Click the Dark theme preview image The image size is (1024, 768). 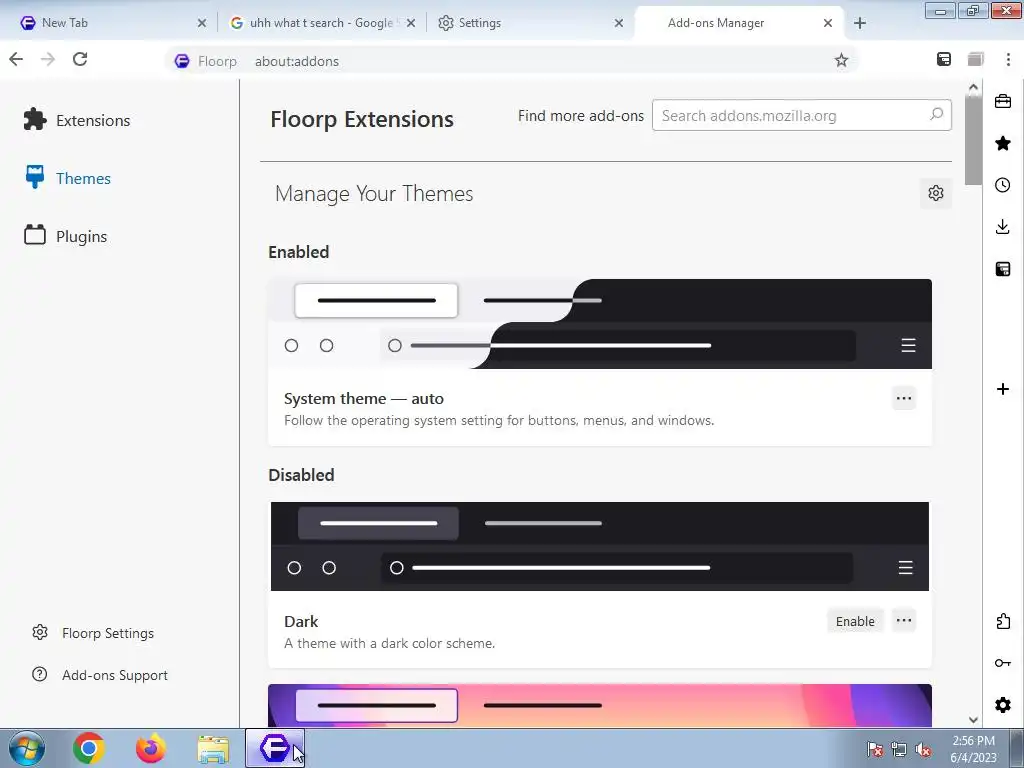coord(600,547)
